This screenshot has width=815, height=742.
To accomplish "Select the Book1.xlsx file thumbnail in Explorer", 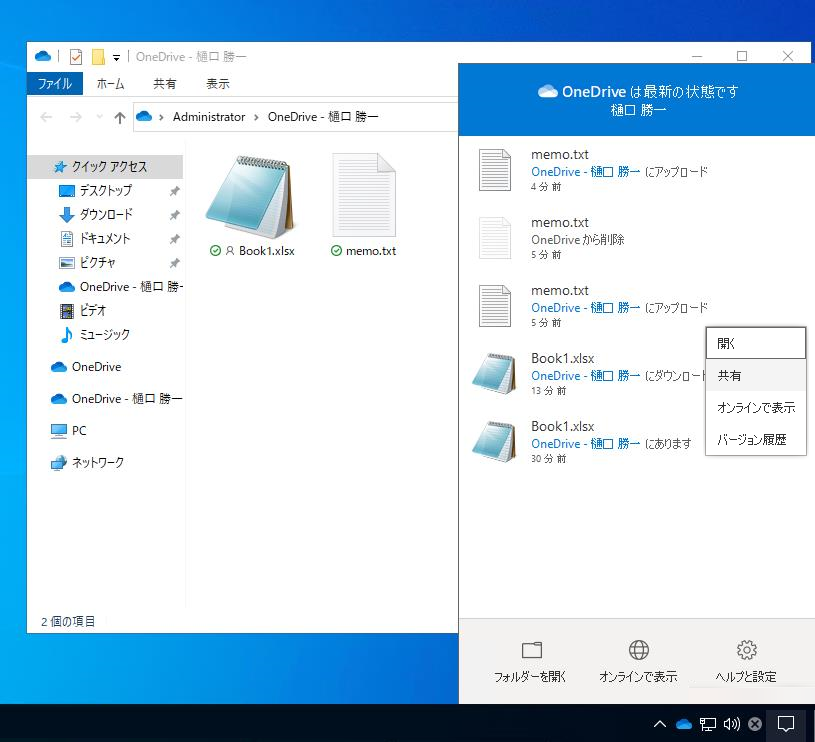I will coord(251,197).
